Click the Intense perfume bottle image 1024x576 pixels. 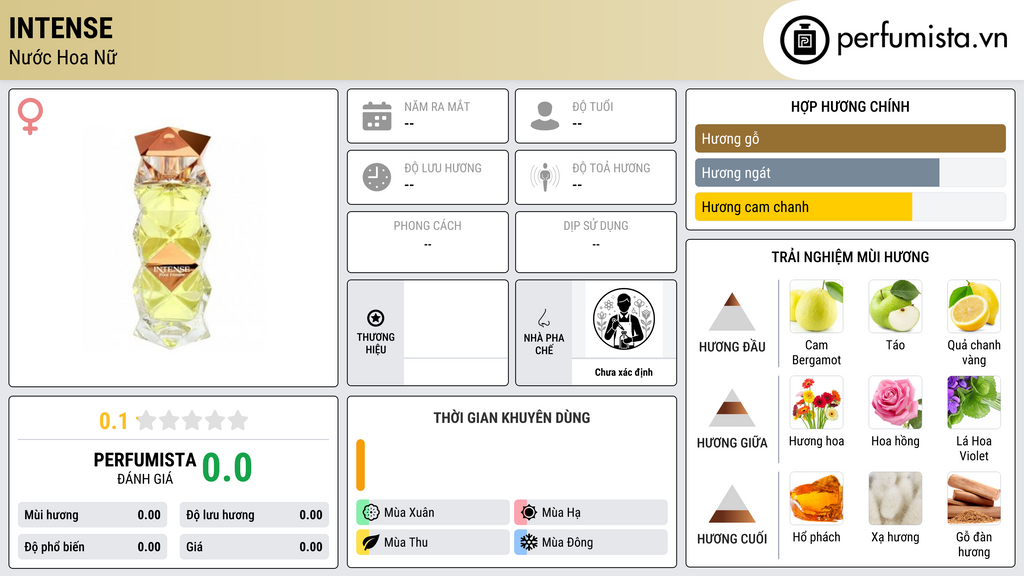(x=172, y=237)
